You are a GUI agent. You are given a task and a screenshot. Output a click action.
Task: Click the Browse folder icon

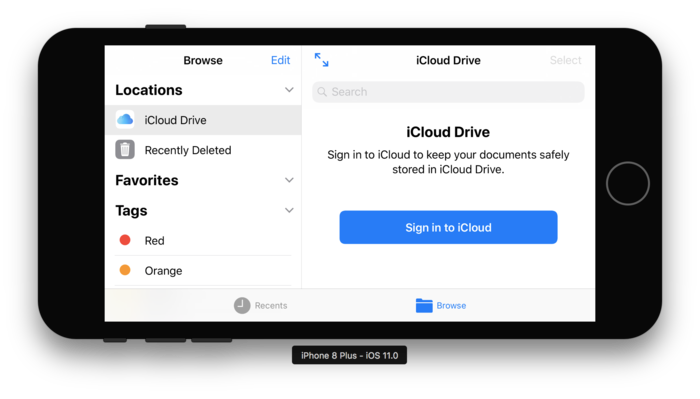(424, 305)
